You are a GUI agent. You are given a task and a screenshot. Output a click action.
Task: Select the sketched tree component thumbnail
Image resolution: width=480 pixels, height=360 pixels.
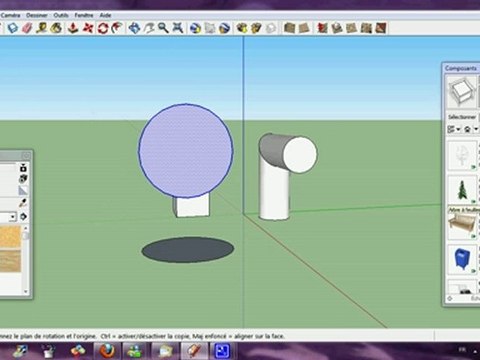(462, 156)
